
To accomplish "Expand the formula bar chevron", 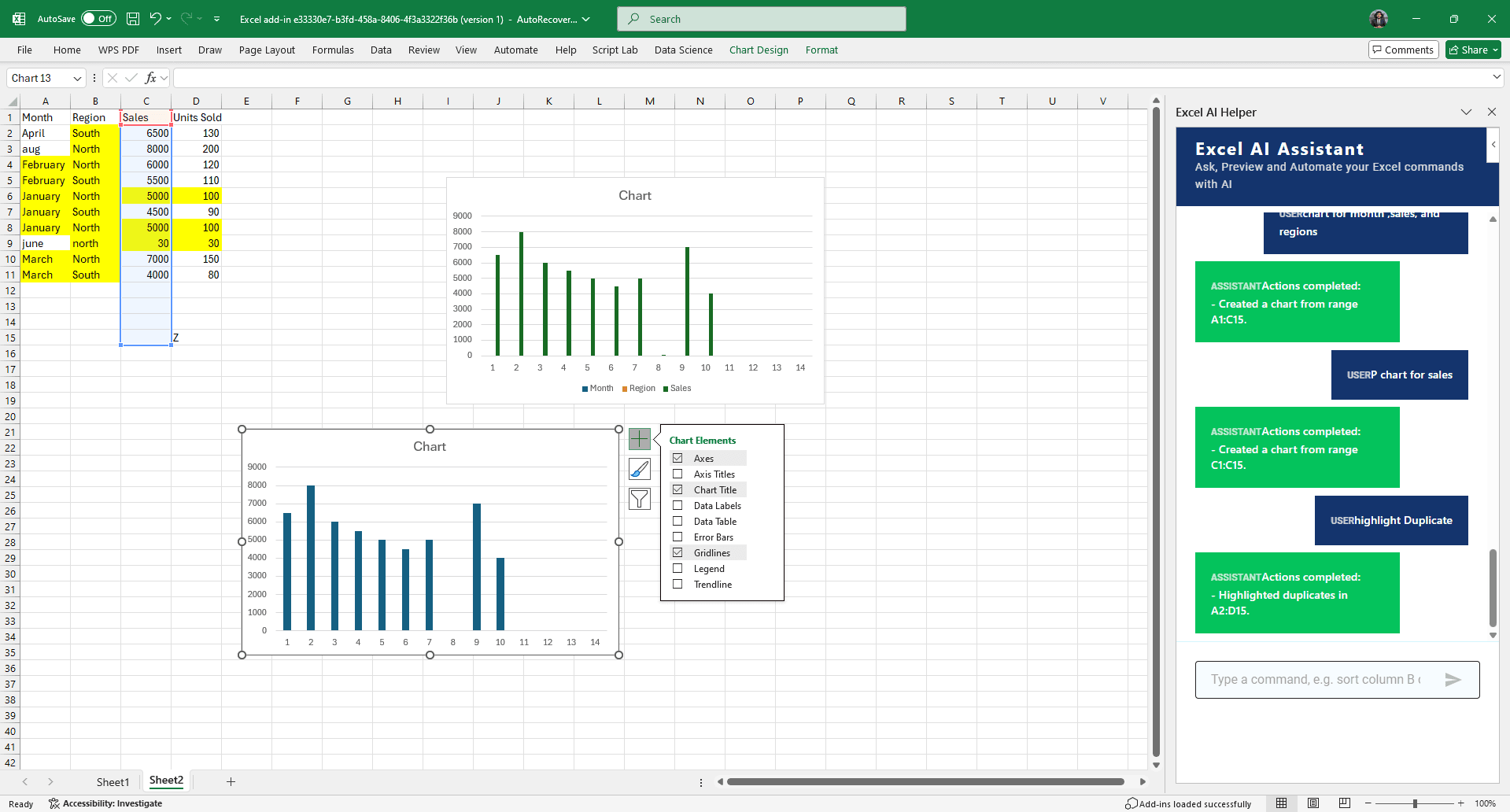I will (1496, 77).
